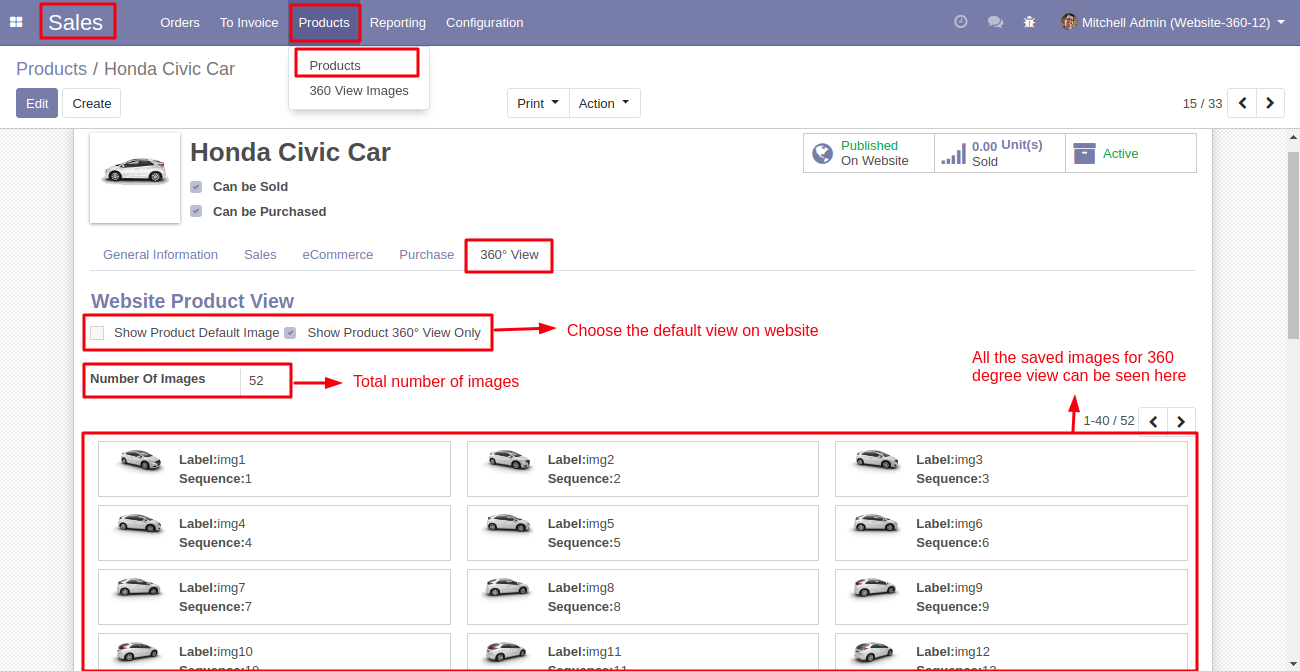Switch to the eCommerce tab
Image resolution: width=1300 pixels, height=671 pixels.
click(338, 255)
